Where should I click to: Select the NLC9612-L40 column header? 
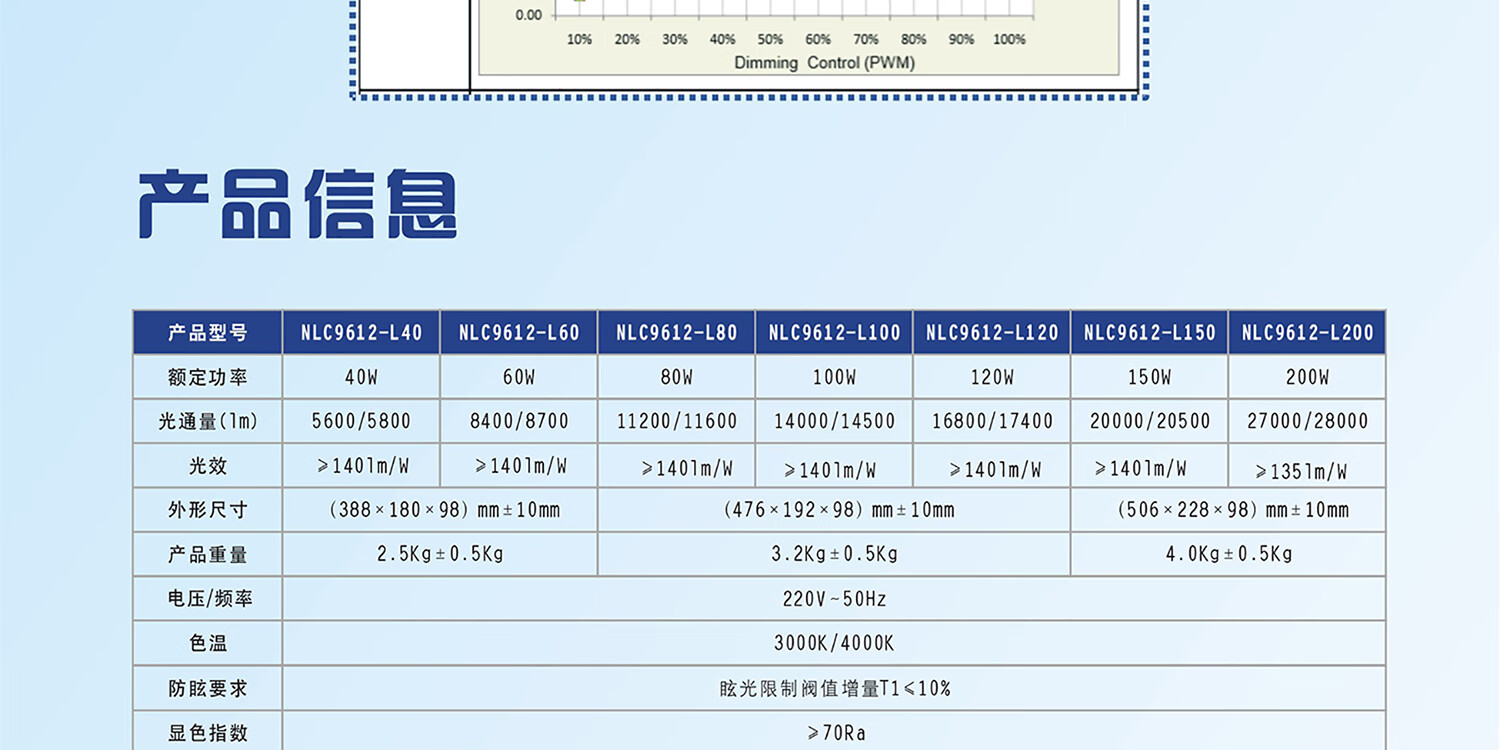361,333
